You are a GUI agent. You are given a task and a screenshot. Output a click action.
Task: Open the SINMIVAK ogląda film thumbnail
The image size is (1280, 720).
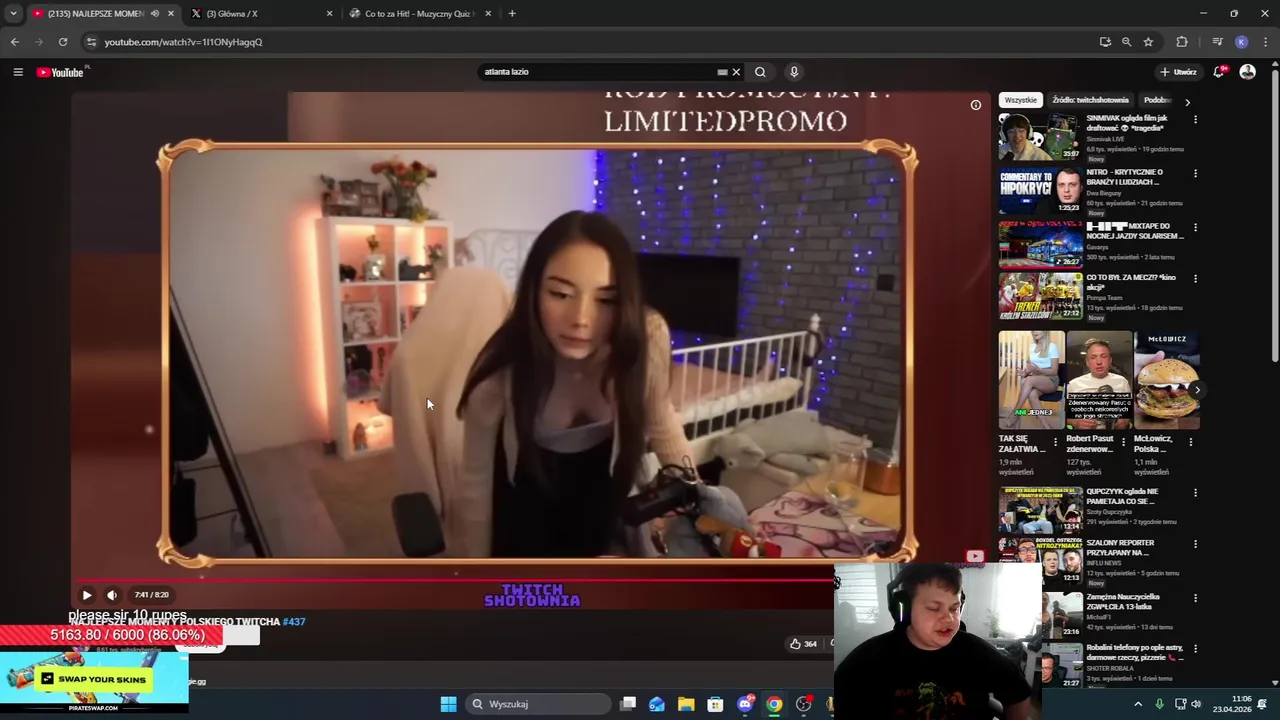coord(1040,137)
